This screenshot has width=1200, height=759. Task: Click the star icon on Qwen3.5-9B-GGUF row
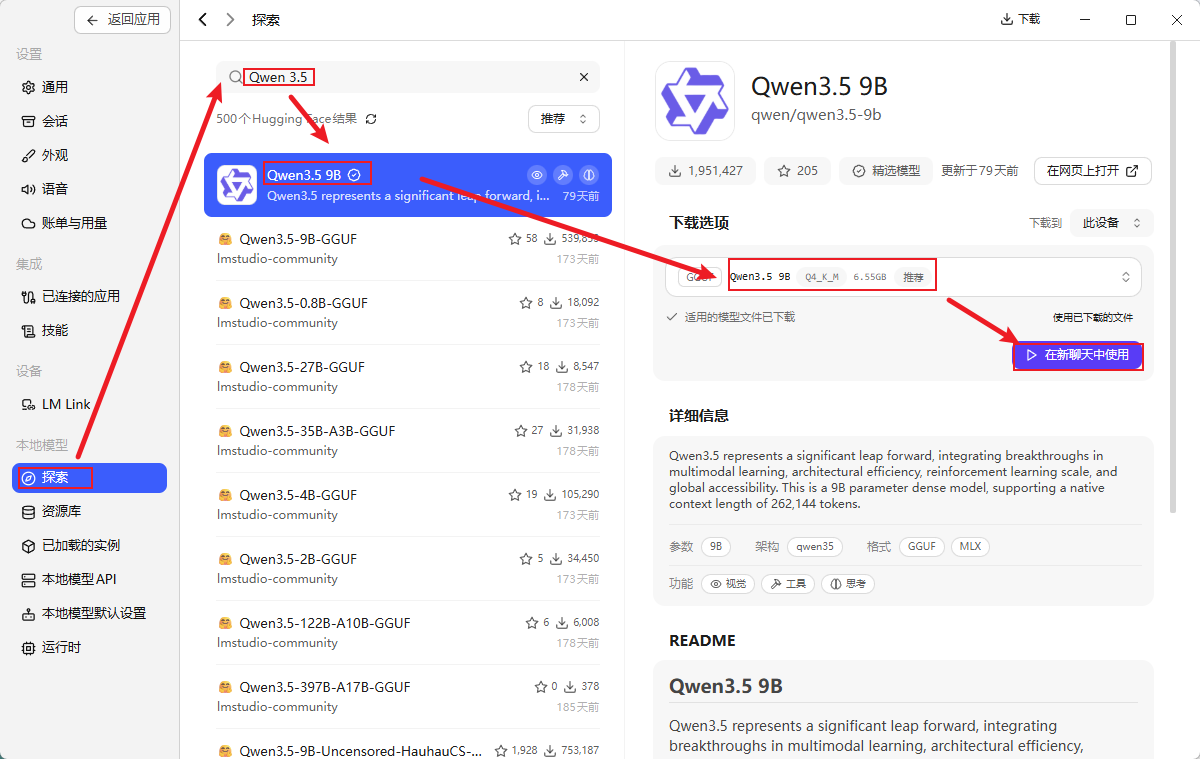pyautogui.click(x=515, y=239)
